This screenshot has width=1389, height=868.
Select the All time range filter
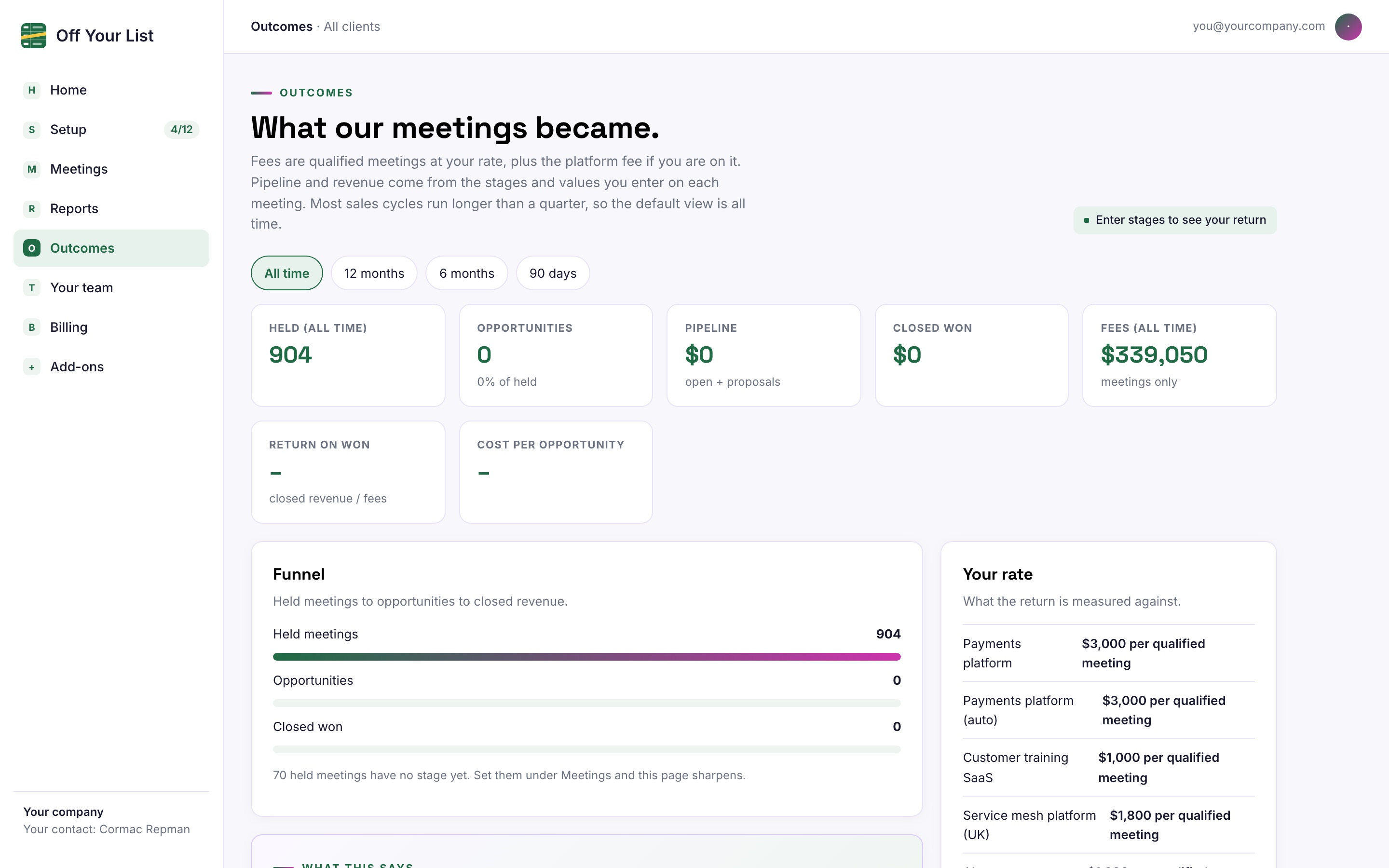pos(286,273)
